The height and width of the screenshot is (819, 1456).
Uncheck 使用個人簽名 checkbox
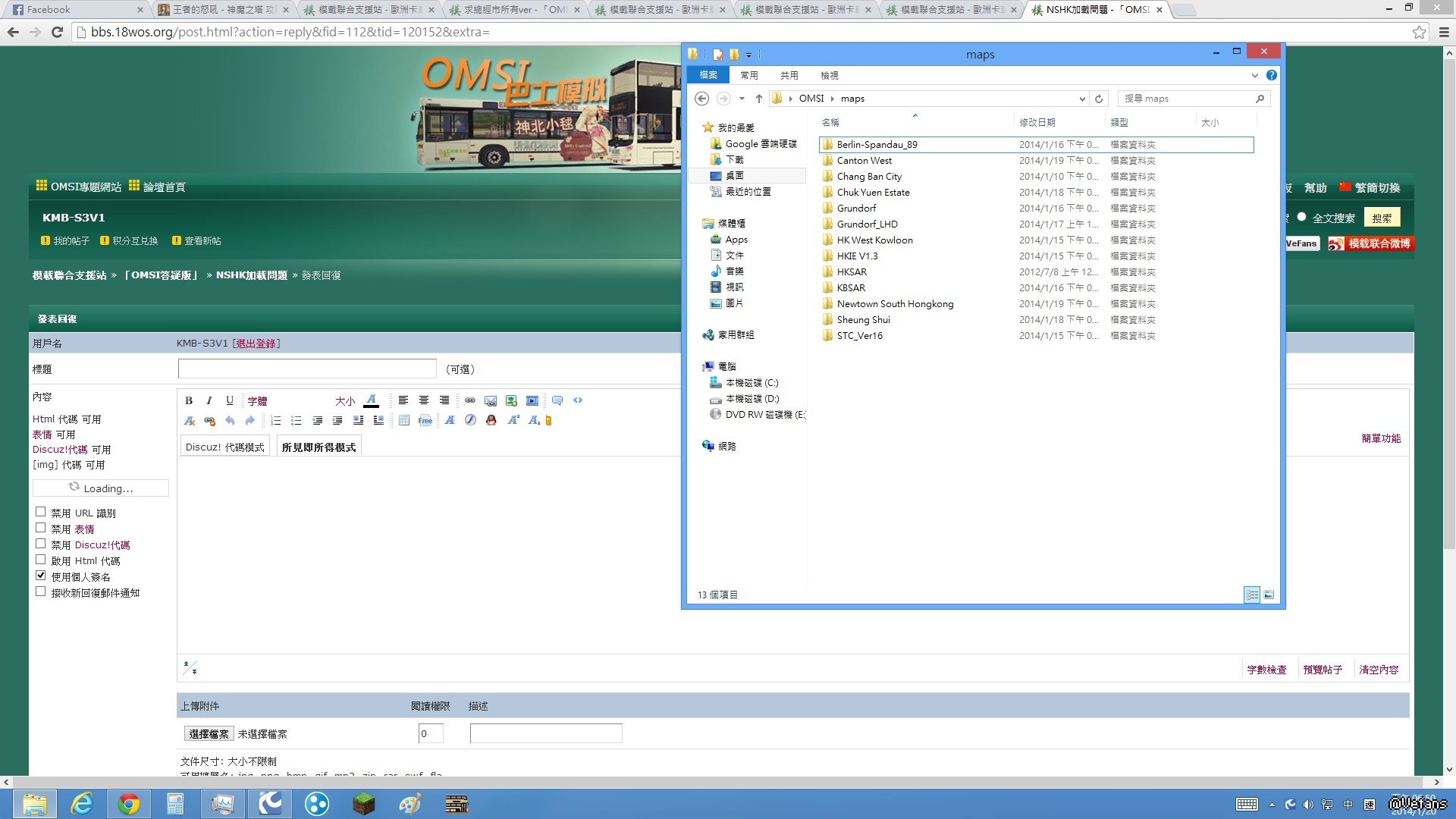coord(41,576)
